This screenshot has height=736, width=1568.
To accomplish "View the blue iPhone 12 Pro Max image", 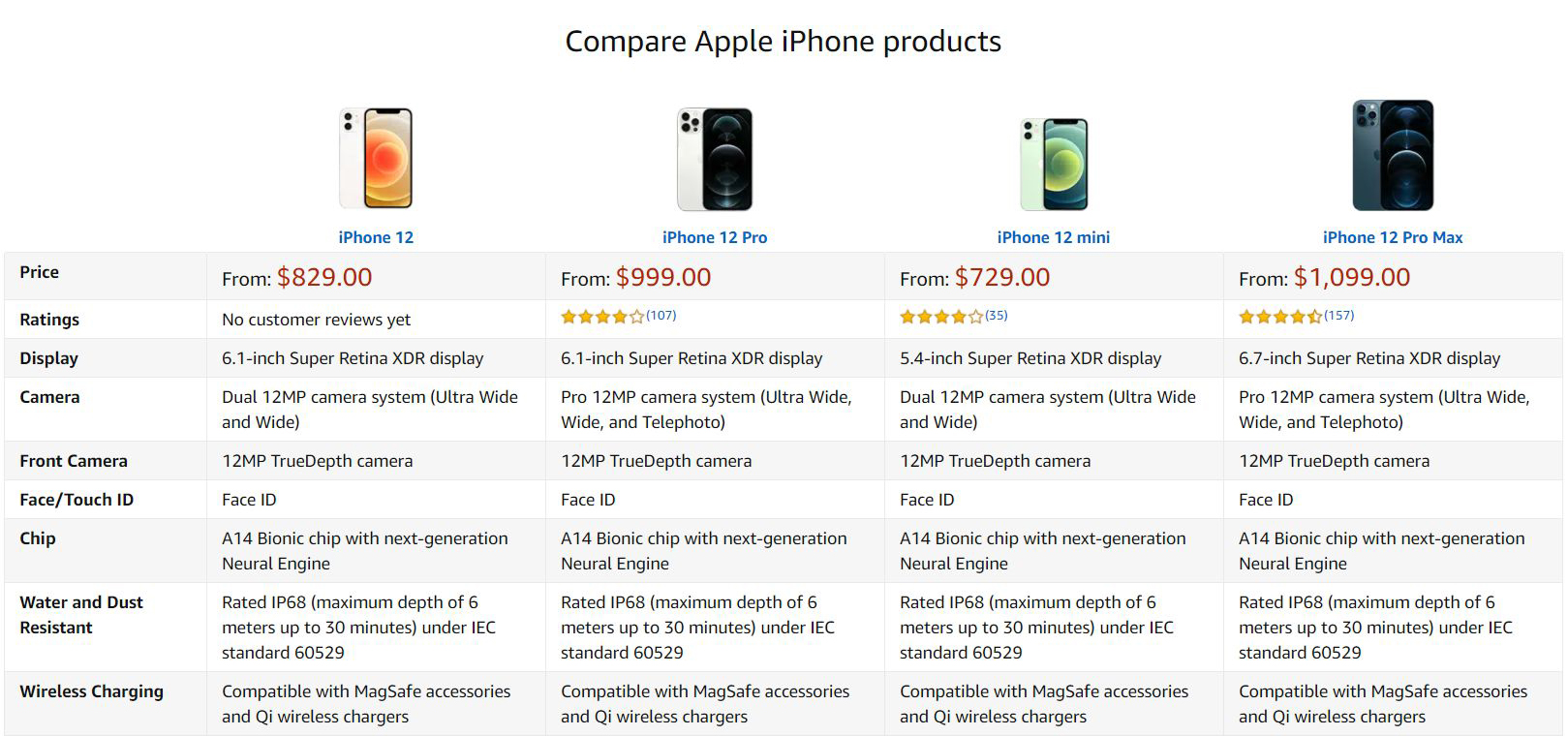I will [1393, 155].
